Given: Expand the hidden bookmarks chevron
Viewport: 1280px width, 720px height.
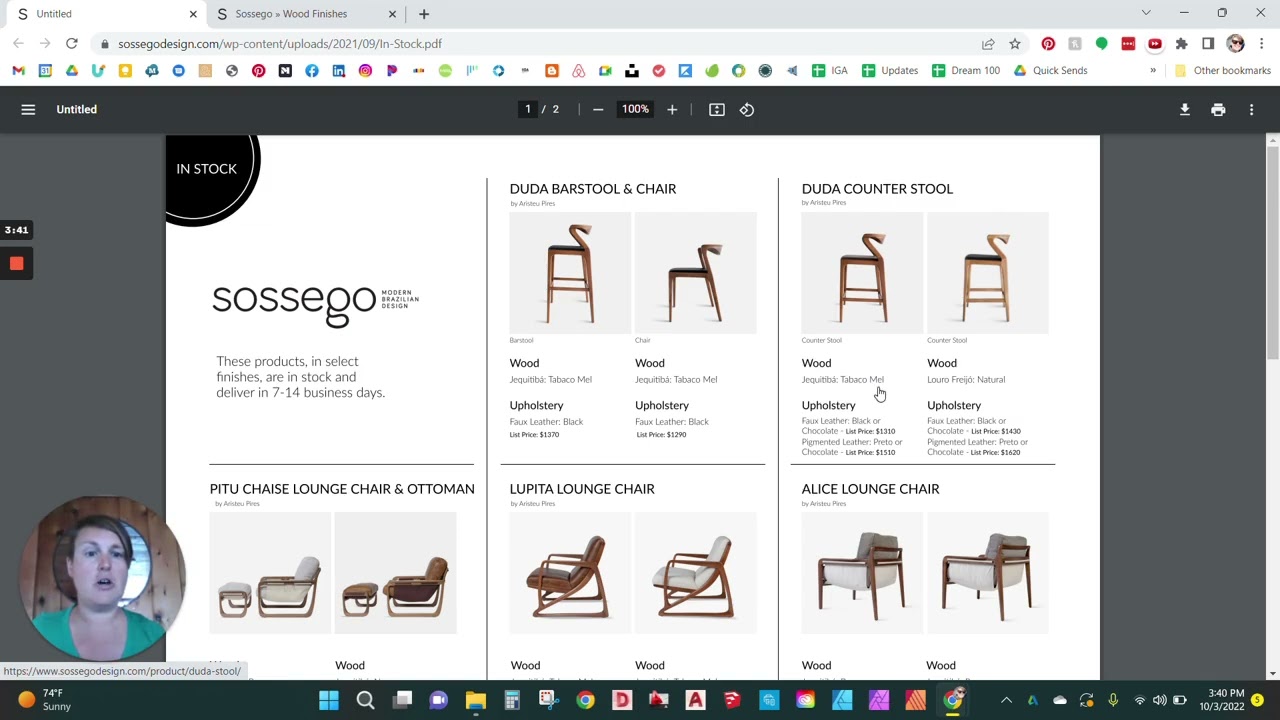Looking at the screenshot, I should click(1153, 70).
